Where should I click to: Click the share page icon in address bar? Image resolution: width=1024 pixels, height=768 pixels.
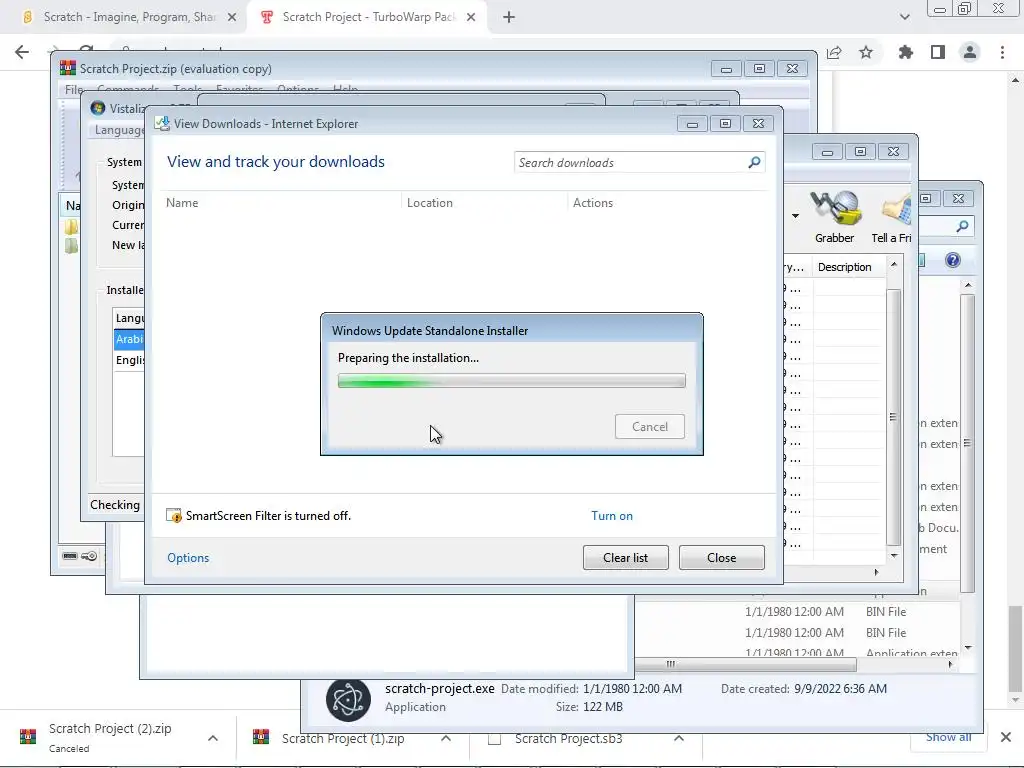coord(834,52)
